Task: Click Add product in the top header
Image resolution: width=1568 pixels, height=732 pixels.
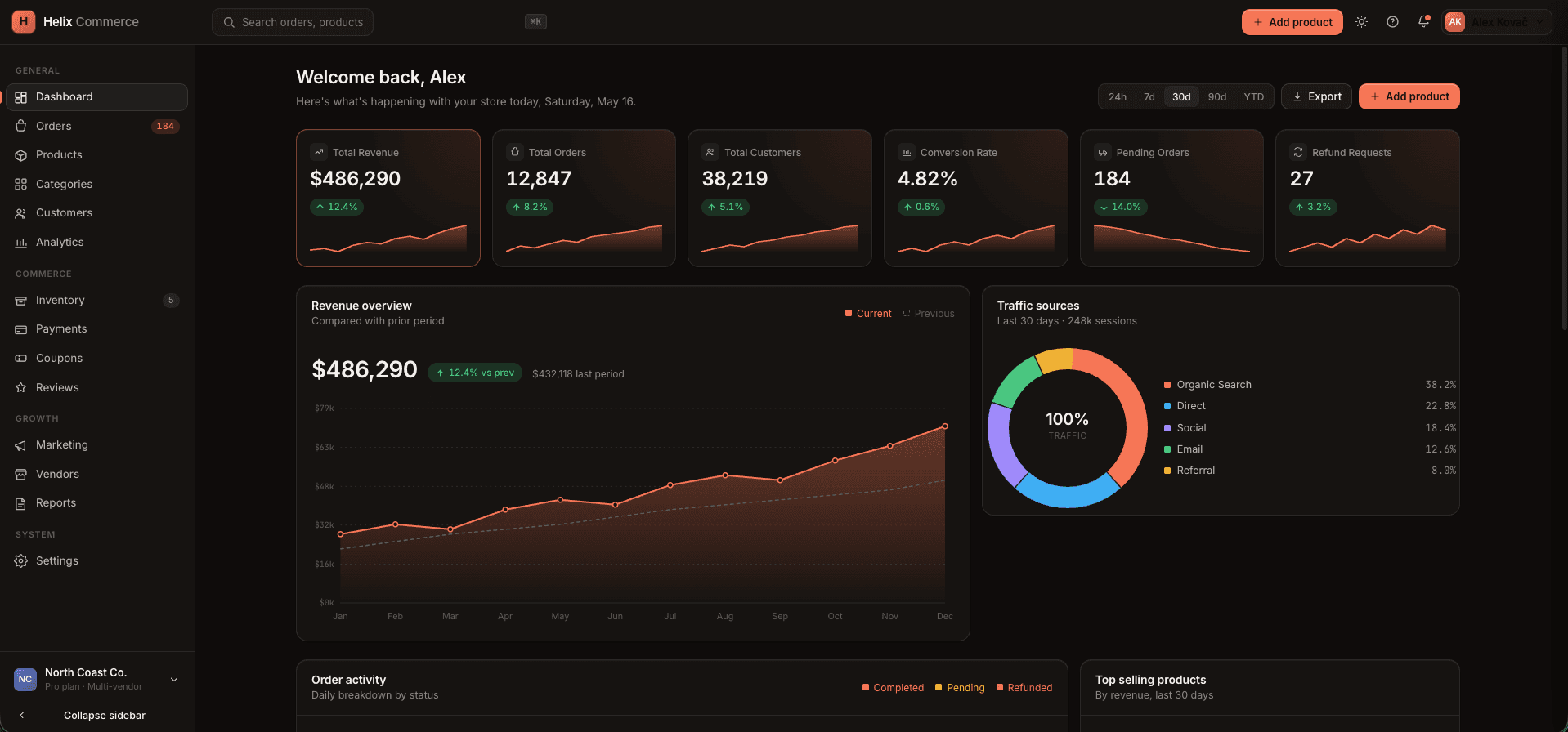Action: [1292, 22]
